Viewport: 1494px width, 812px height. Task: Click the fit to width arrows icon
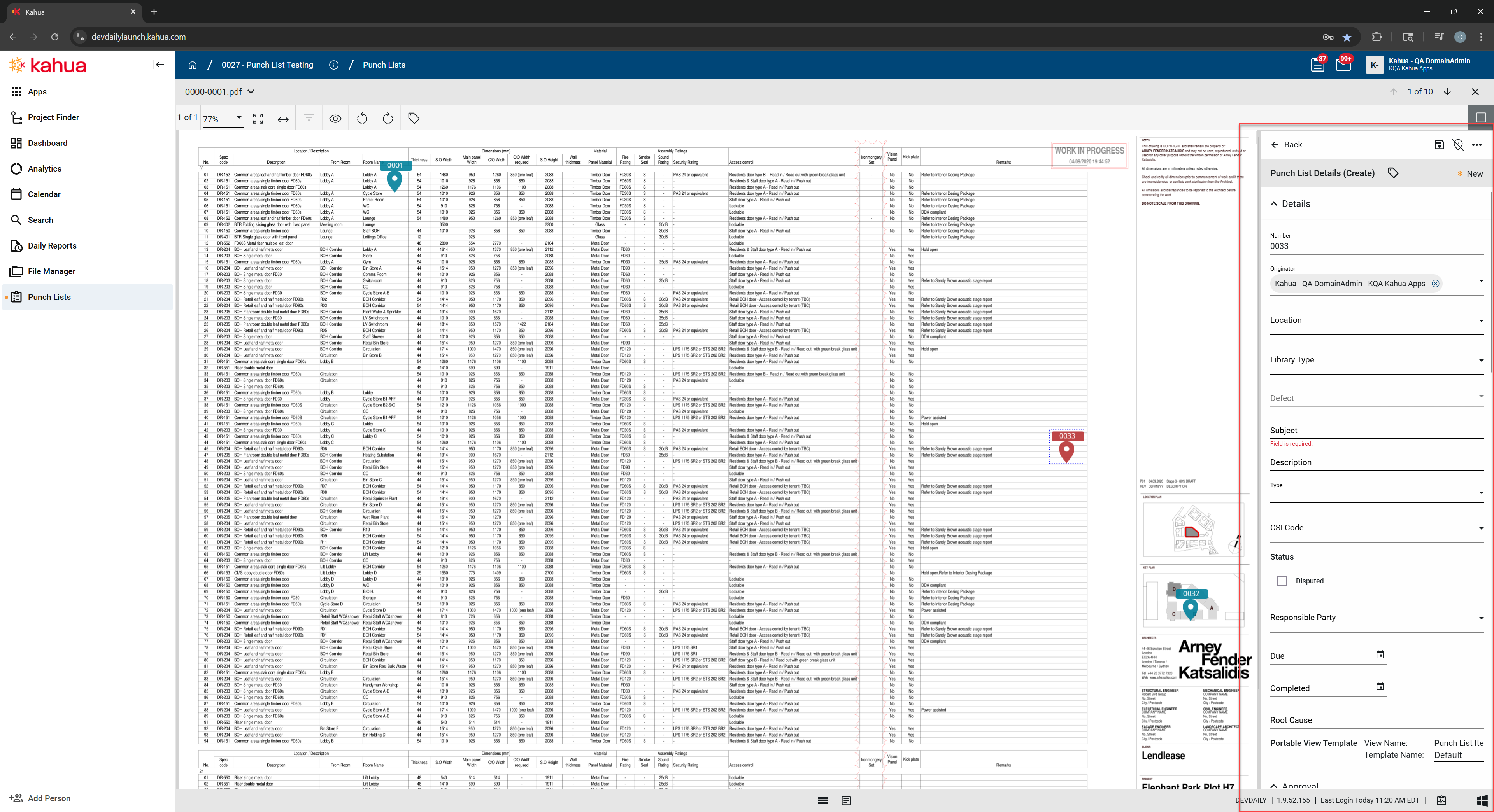283,119
